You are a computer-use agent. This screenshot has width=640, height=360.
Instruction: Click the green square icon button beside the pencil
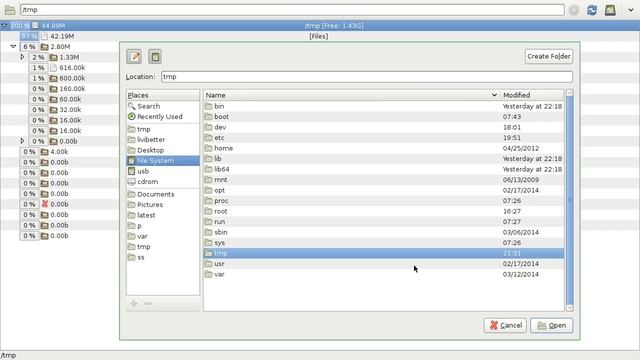tap(155, 57)
